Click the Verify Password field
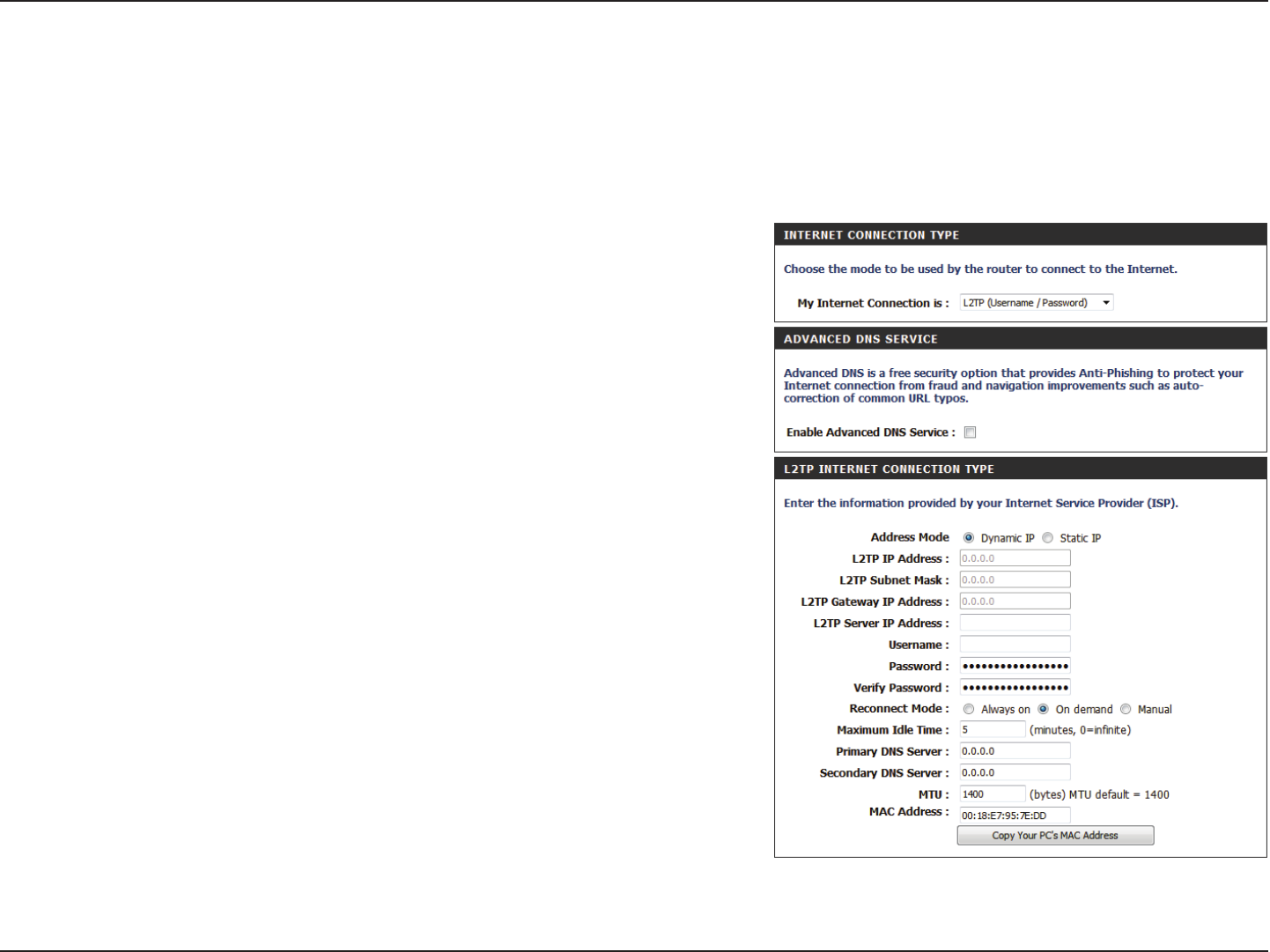This screenshot has height=952, width=1270. click(x=1015, y=688)
